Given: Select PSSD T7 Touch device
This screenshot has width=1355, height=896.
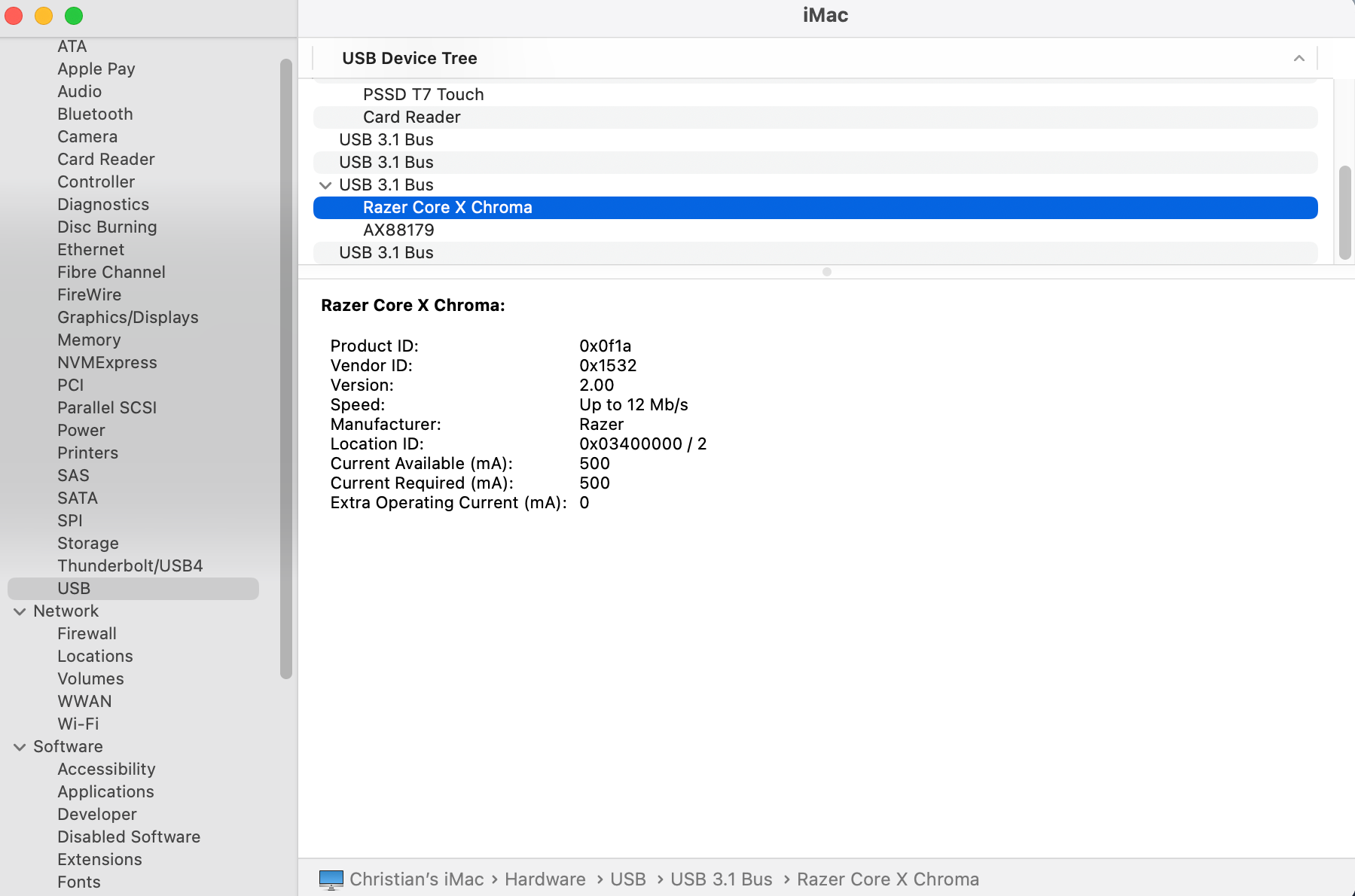Looking at the screenshot, I should pos(815,95).
